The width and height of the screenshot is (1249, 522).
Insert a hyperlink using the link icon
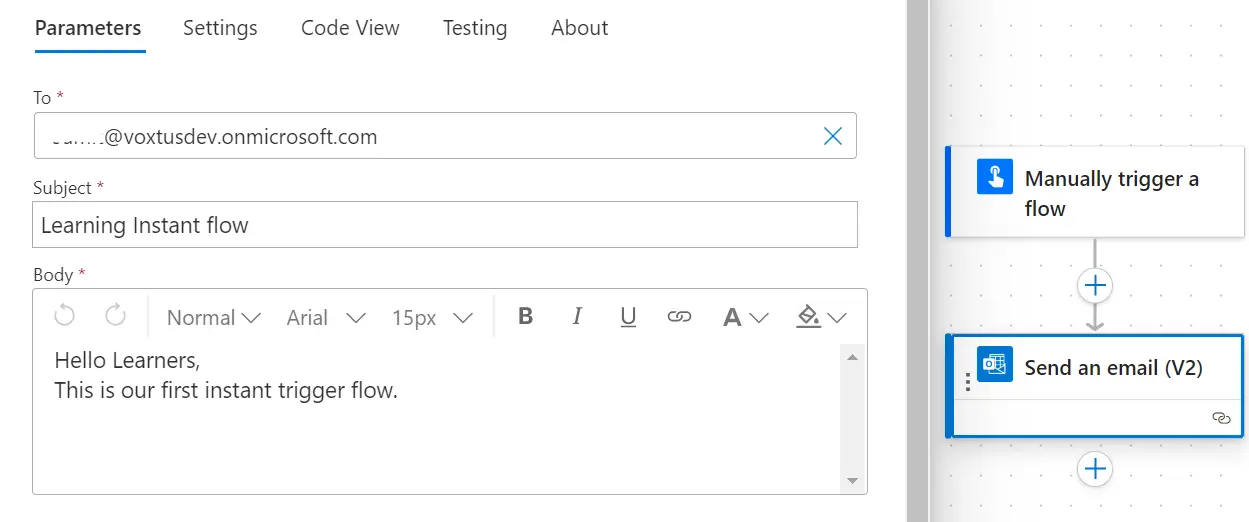pyautogui.click(x=679, y=317)
